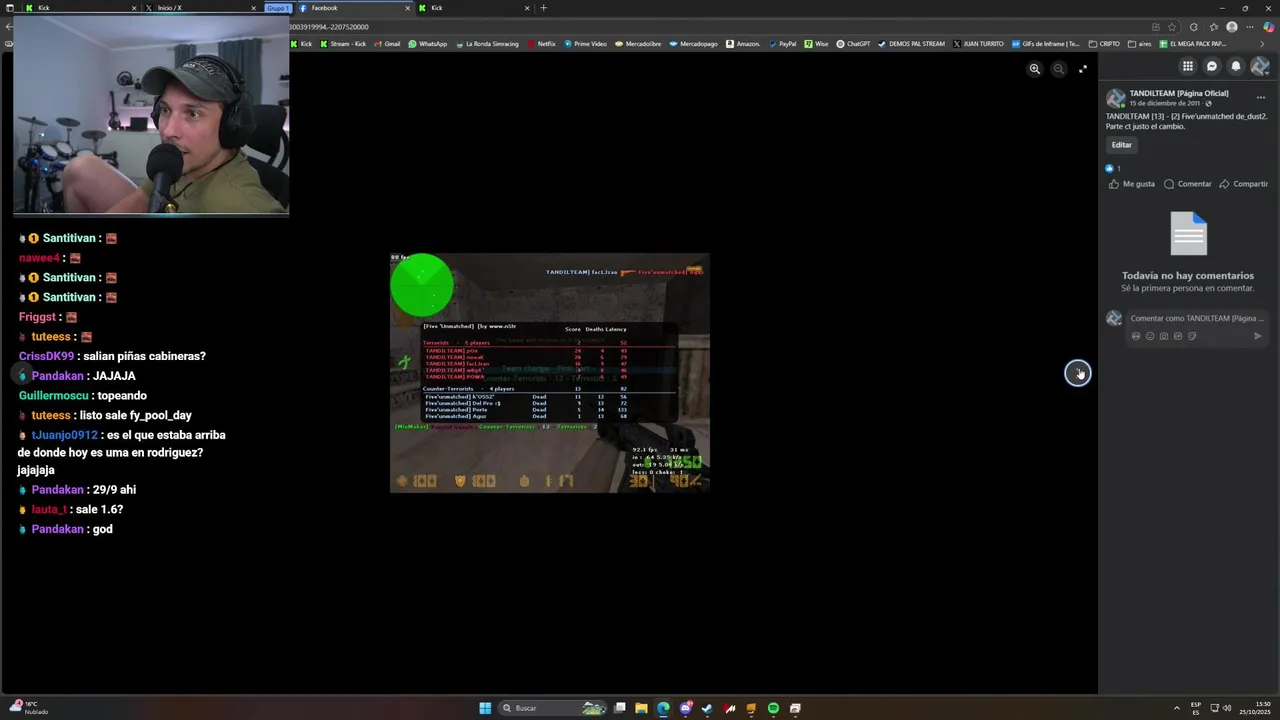This screenshot has height=720, width=1280.
Task: Open the WhatsApp bookmark
Action: tap(428, 44)
